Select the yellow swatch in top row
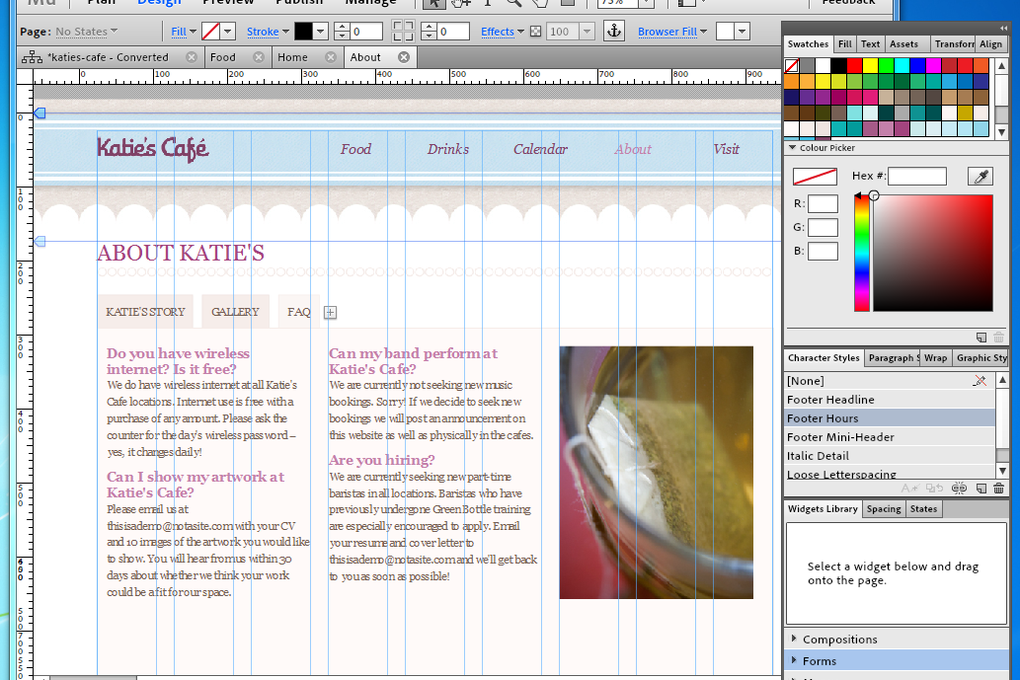The height and width of the screenshot is (680, 1020). tap(870, 66)
